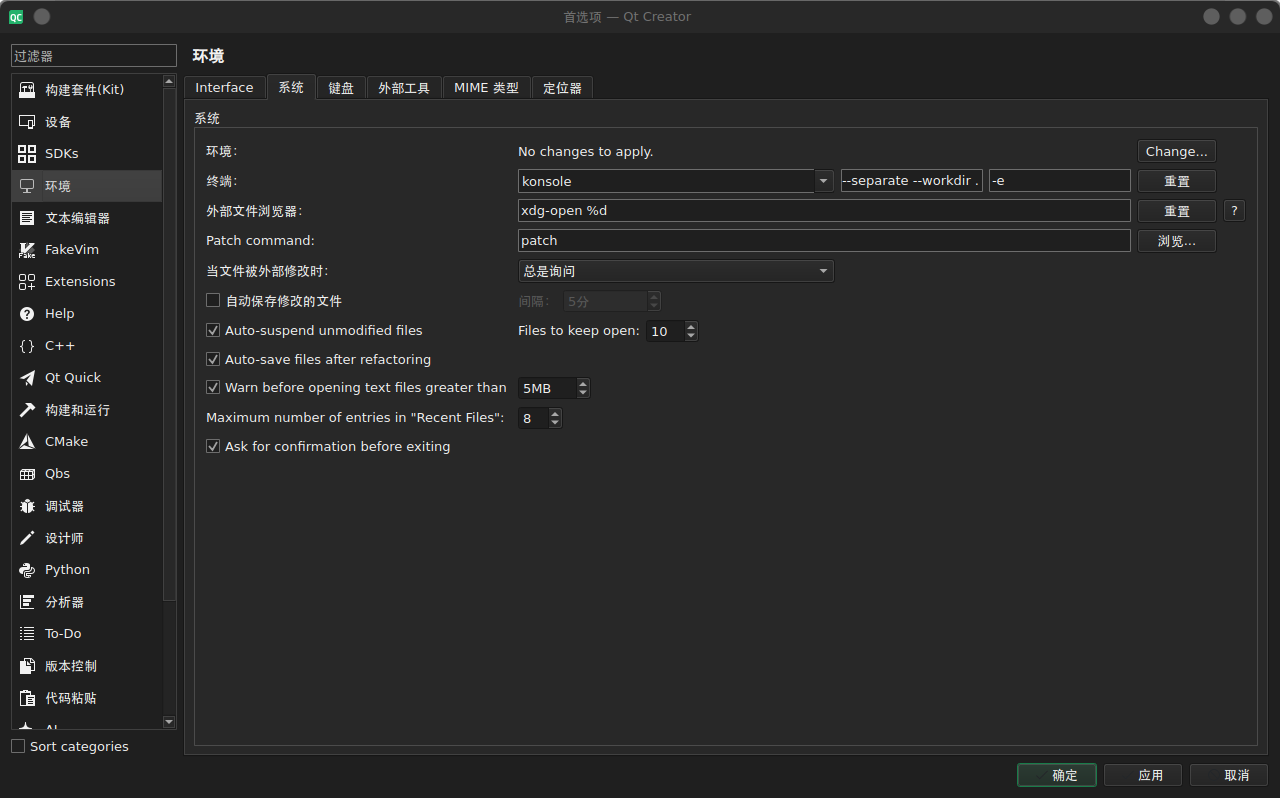This screenshot has width=1280, height=798.
Task: Click the ? help button beside file browser
Action: click(x=1234, y=211)
